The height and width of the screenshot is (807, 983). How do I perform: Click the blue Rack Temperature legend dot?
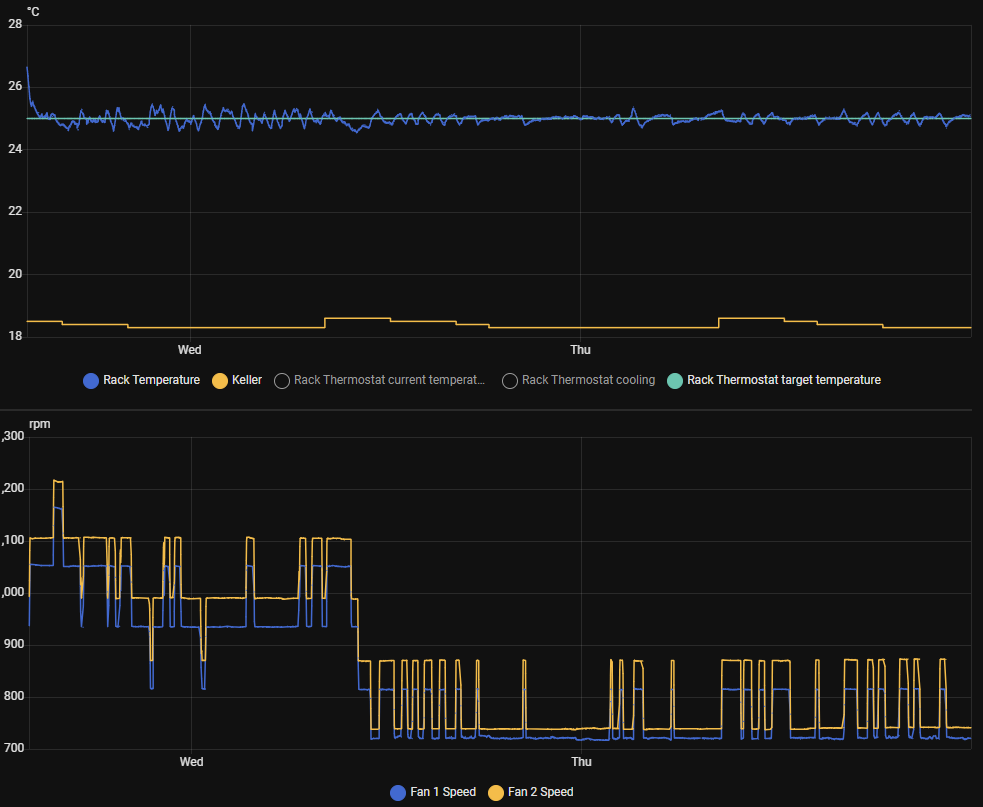(90, 381)
